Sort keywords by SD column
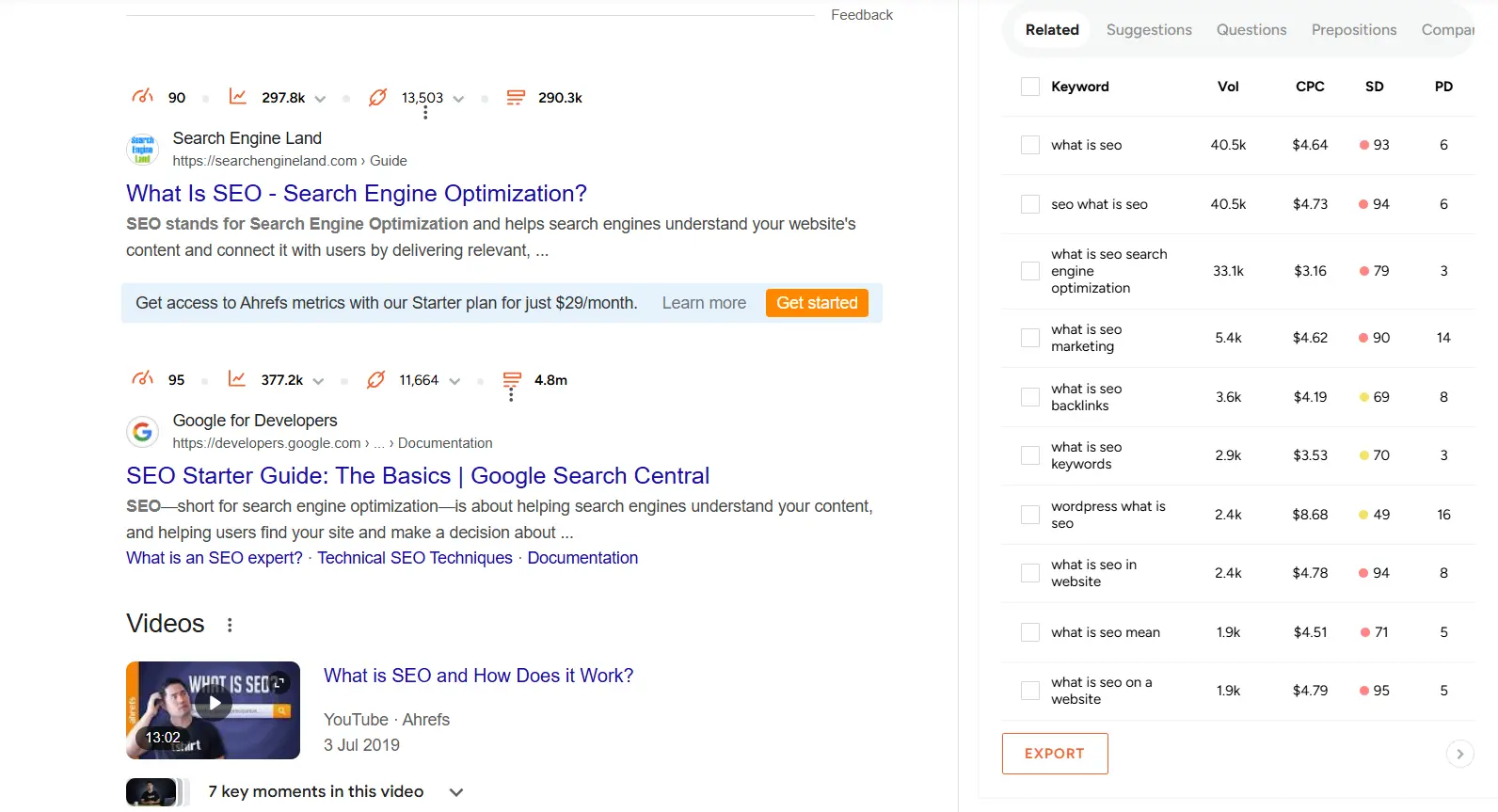Screen dimensions: 1498x812 pos(1375,87)
